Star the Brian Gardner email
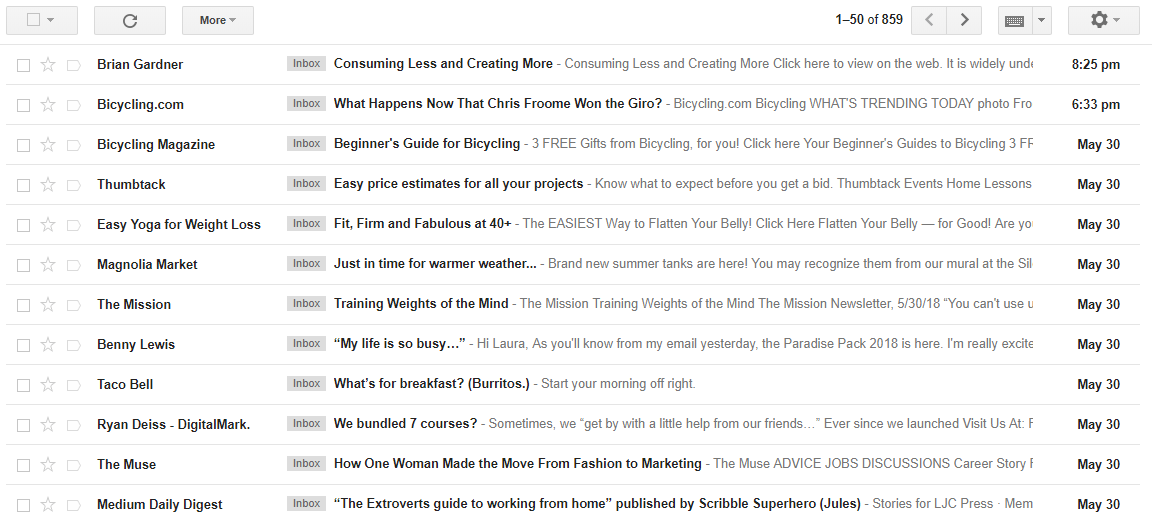Image resolution: width=1152 pixels, height=523 pixels. (x=48, y=65)
